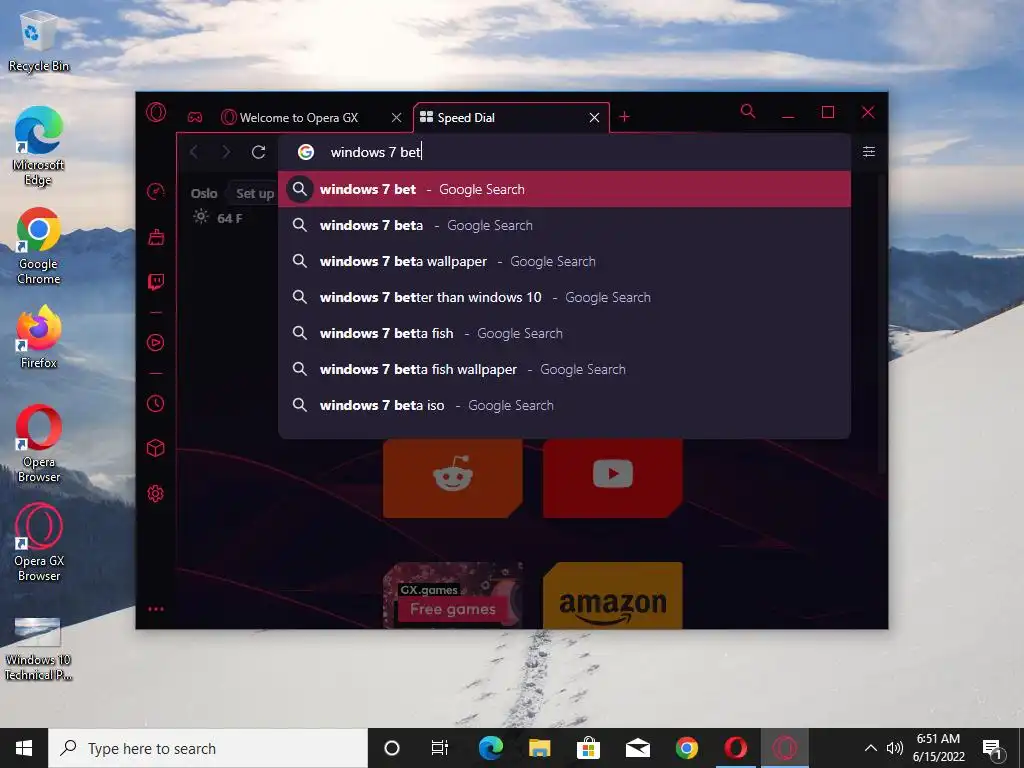Select Google Chrome desktop shortcut
Viewport: 1024px width, 768px height.
[x=38, y=246]
